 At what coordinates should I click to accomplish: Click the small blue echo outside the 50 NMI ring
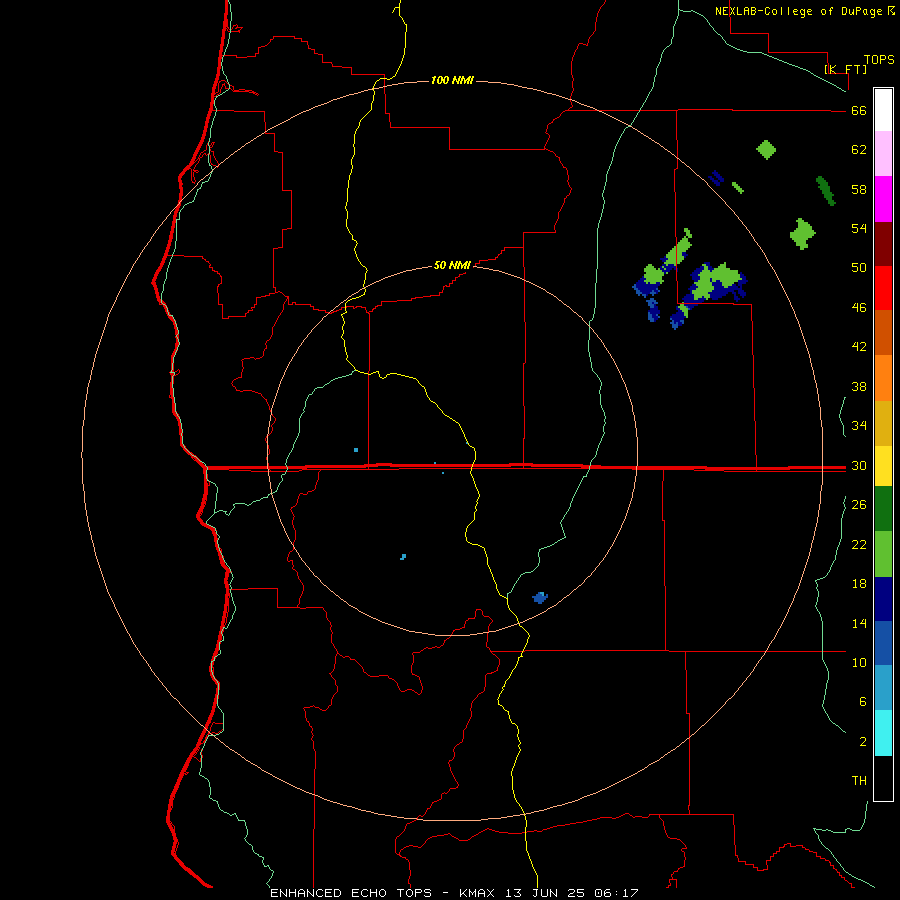click(x=540, y=598)
